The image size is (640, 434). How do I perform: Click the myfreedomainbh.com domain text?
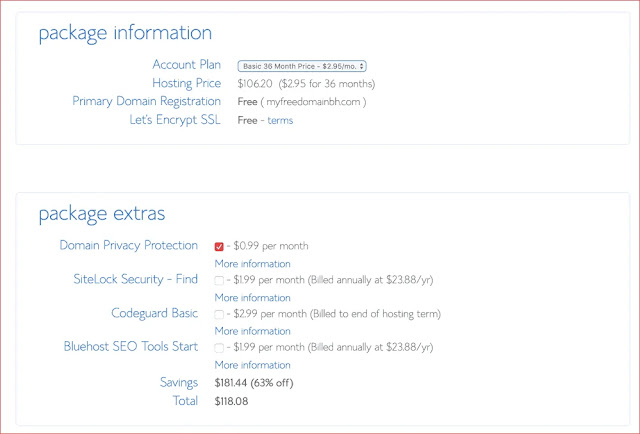click(x=313, y=102)
